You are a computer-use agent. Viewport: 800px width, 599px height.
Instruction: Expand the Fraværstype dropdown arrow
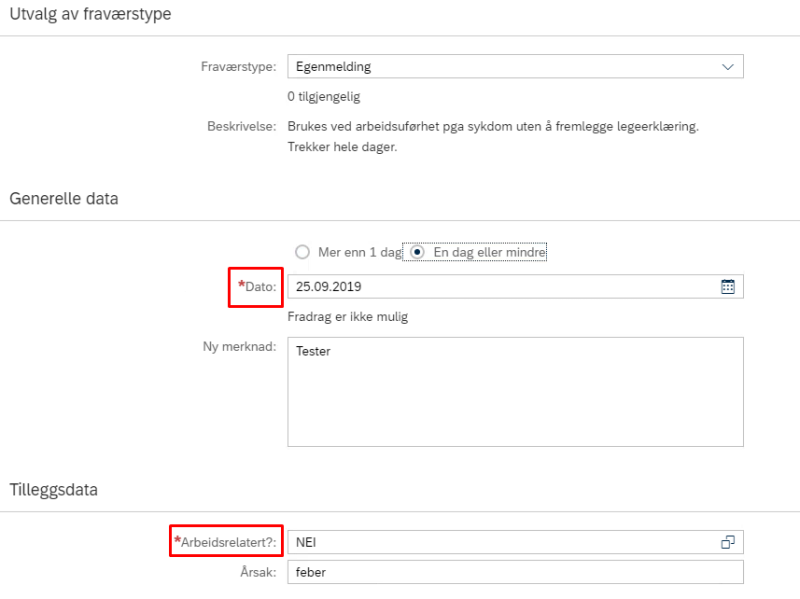[728, 67]
